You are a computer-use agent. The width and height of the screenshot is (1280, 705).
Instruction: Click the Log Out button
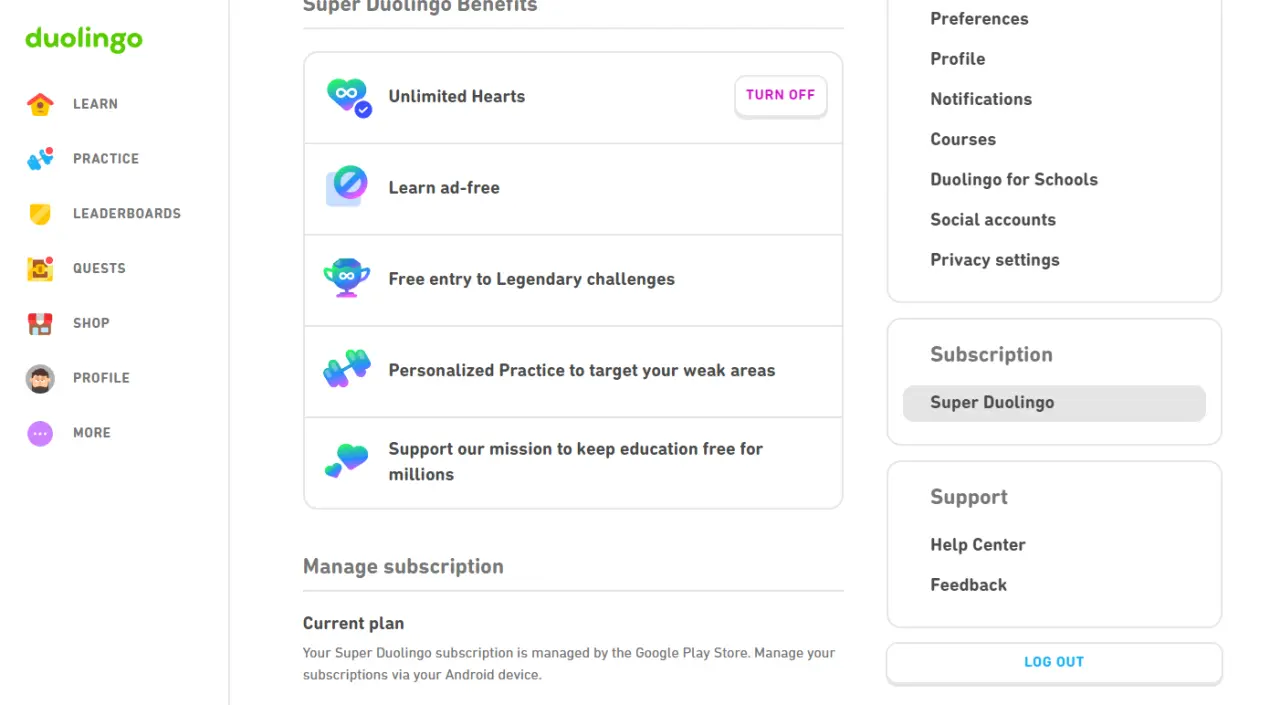[x=1054, y=663]
